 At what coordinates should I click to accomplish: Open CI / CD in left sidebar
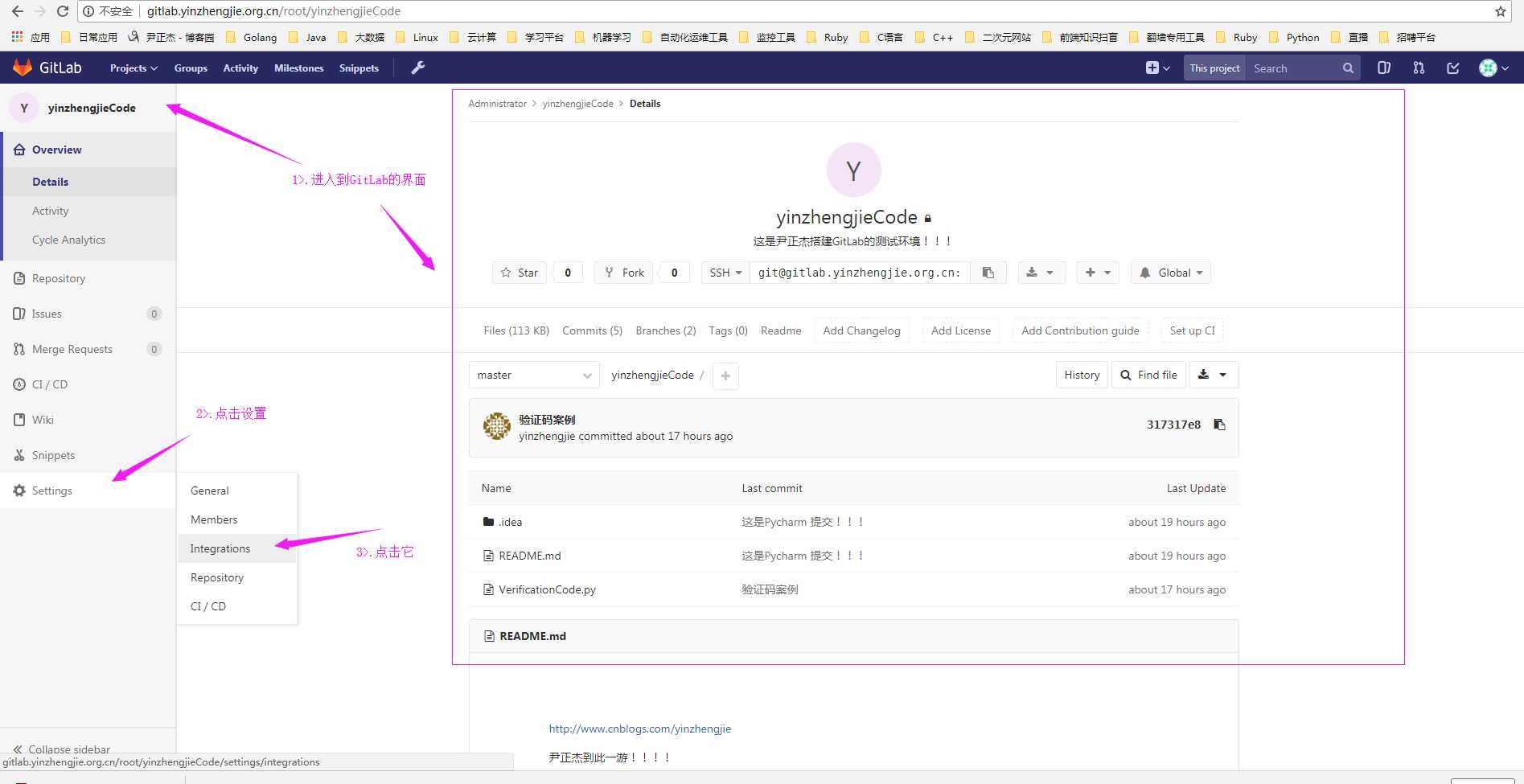(88, 384)
